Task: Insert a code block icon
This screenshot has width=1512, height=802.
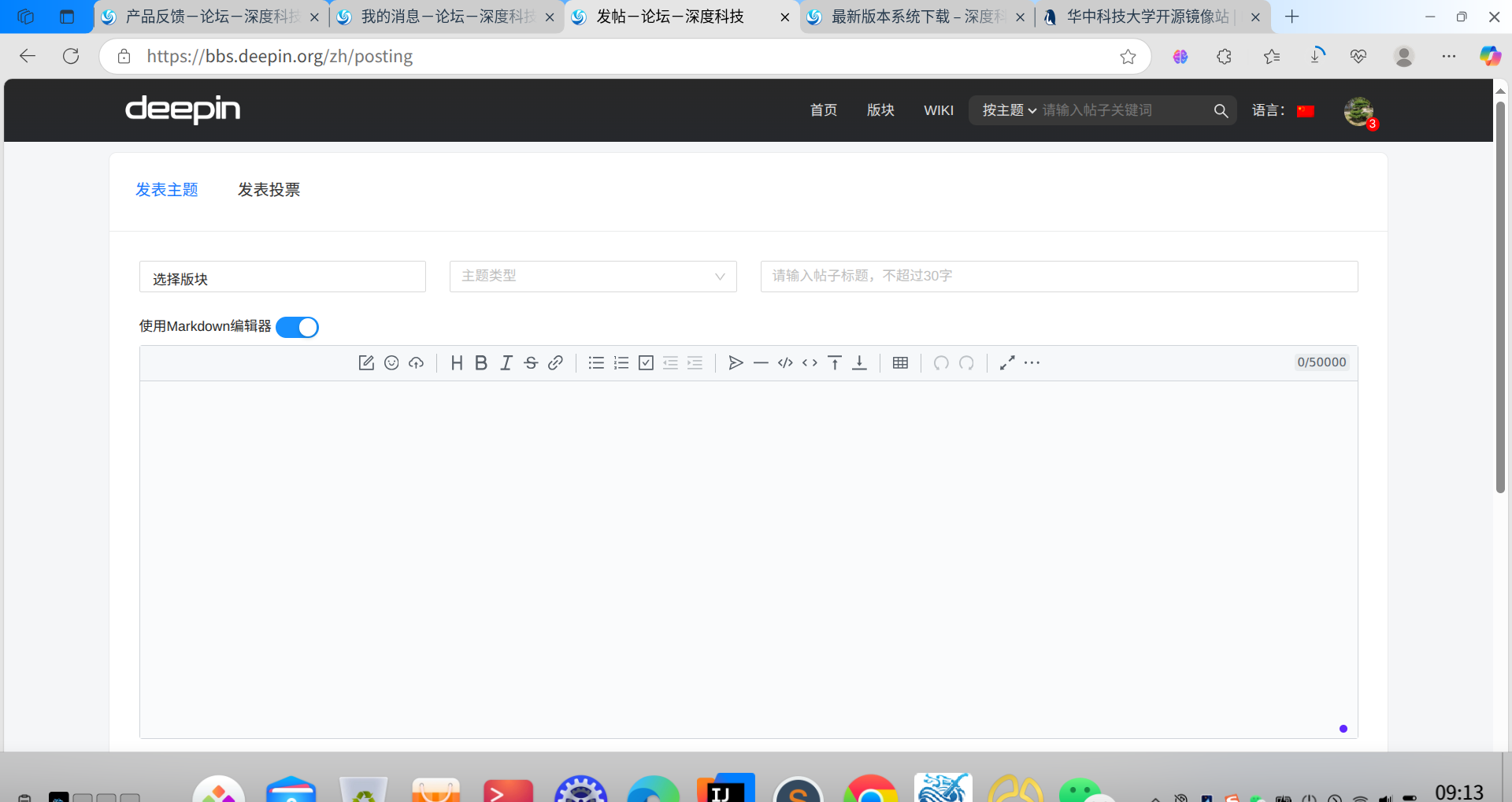Action: click(785, 362)
